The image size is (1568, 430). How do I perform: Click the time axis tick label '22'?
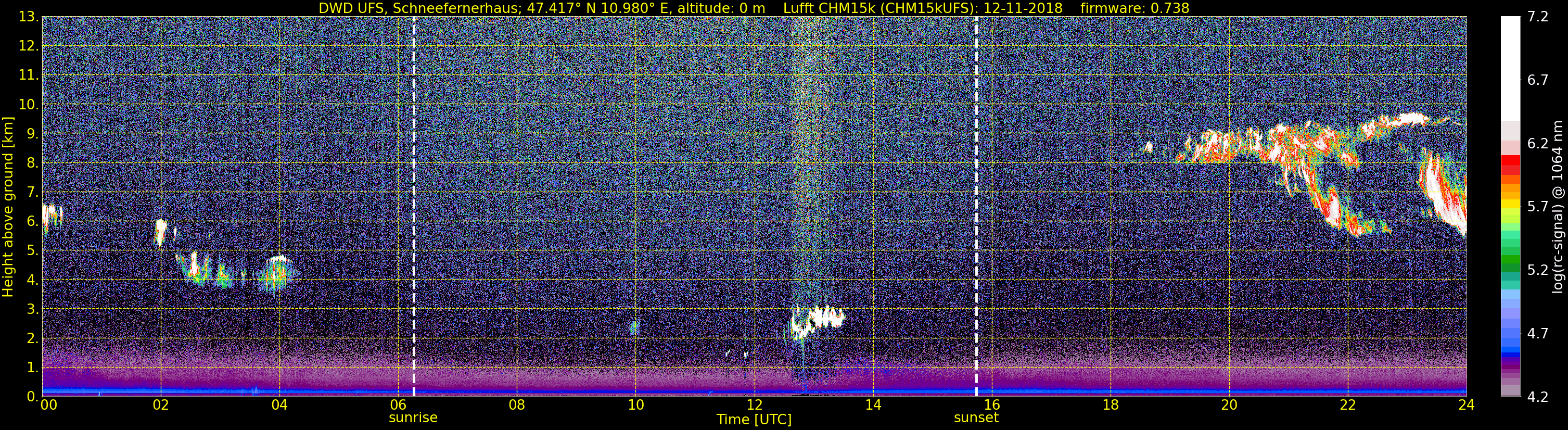coord(1348,406)
